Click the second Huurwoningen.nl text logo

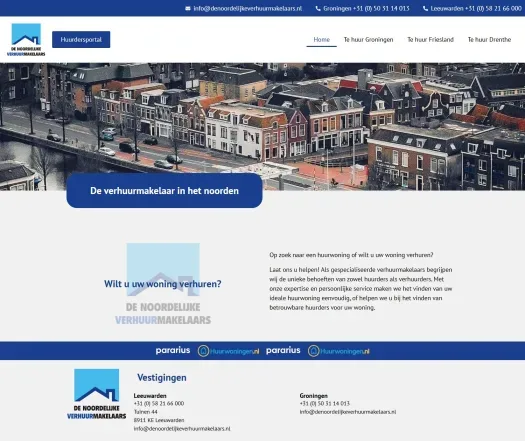tap(345, 351)
